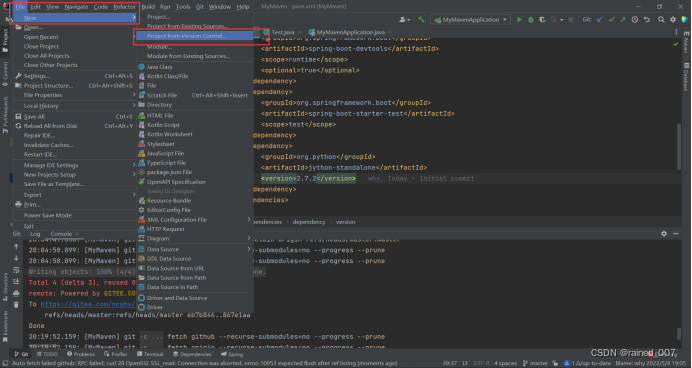Choose HTTP Request in New menu

coord(195,229)
